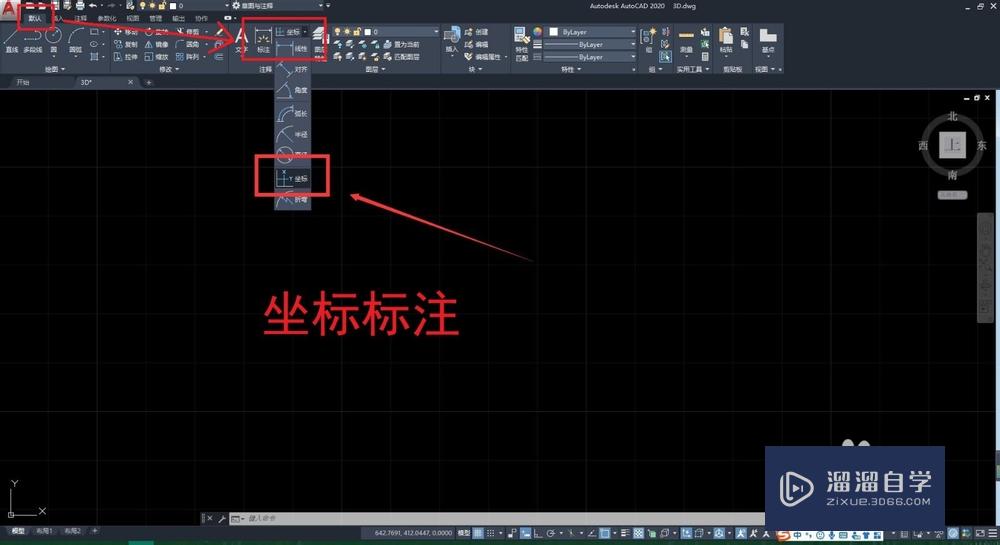Choose Radius (半径) dimension from the list
Viewport: 1000px width, 545px height.
coord(293,134)
